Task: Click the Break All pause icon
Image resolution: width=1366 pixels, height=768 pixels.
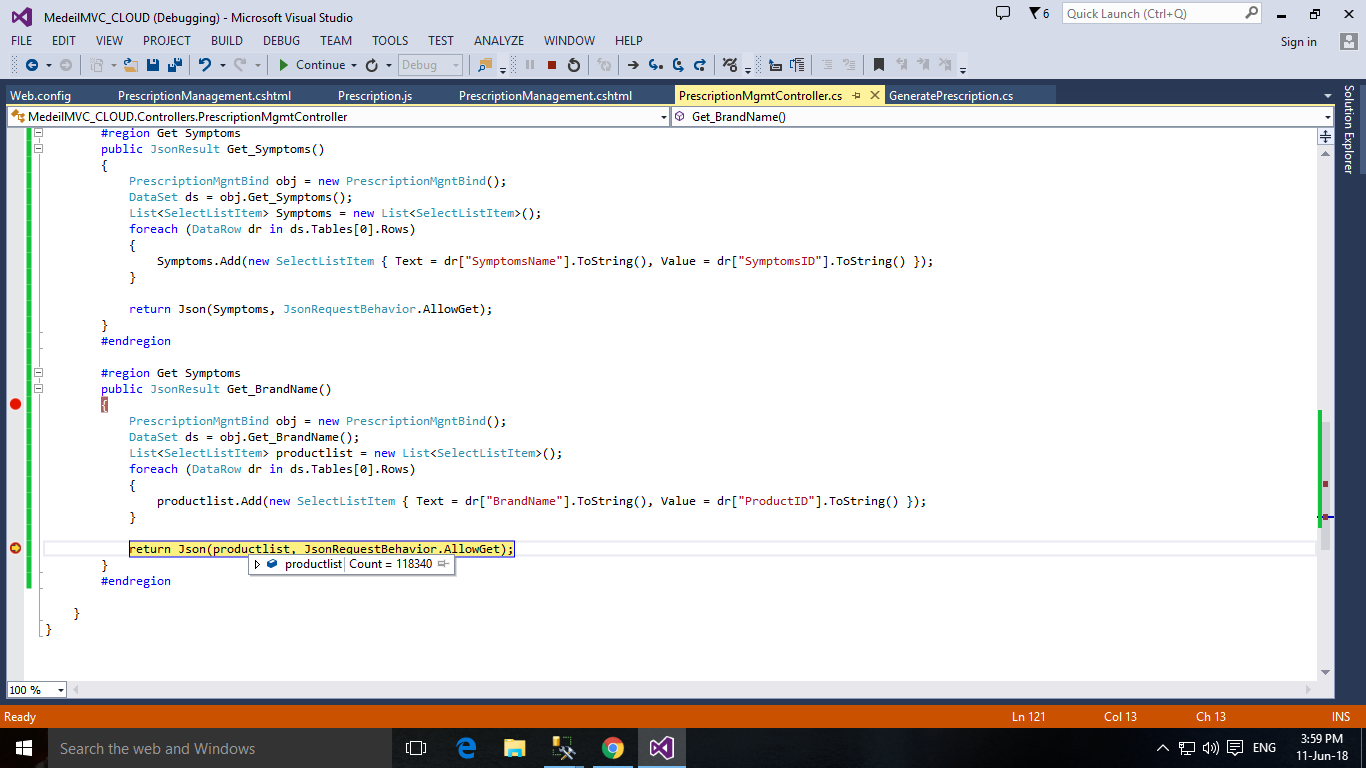Action: tap(530, 65)
